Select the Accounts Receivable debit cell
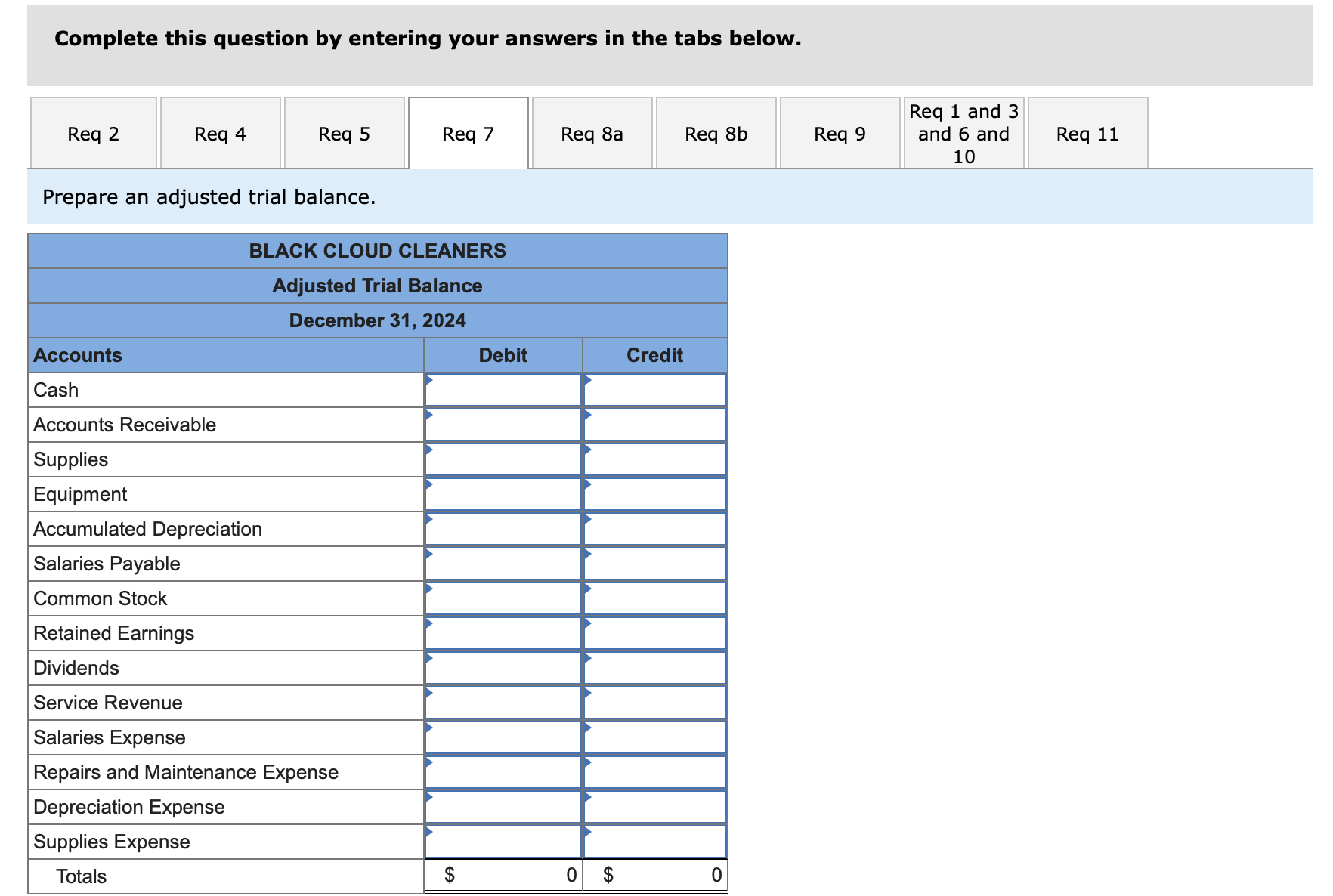 (x=503, y=425)
